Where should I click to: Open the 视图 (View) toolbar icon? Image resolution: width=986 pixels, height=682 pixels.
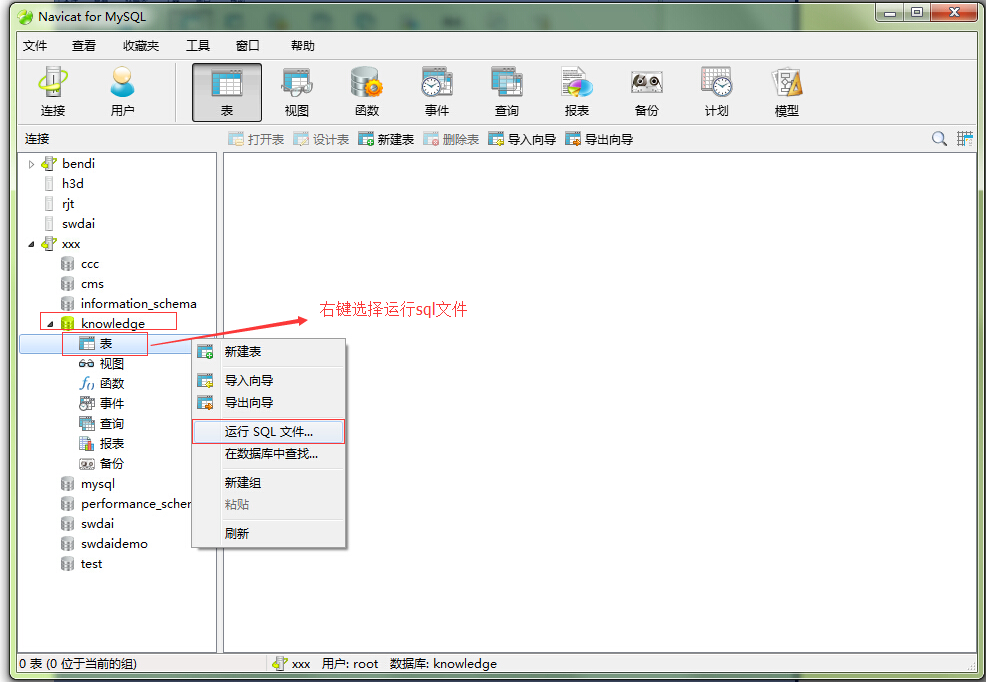pos(297,92)
